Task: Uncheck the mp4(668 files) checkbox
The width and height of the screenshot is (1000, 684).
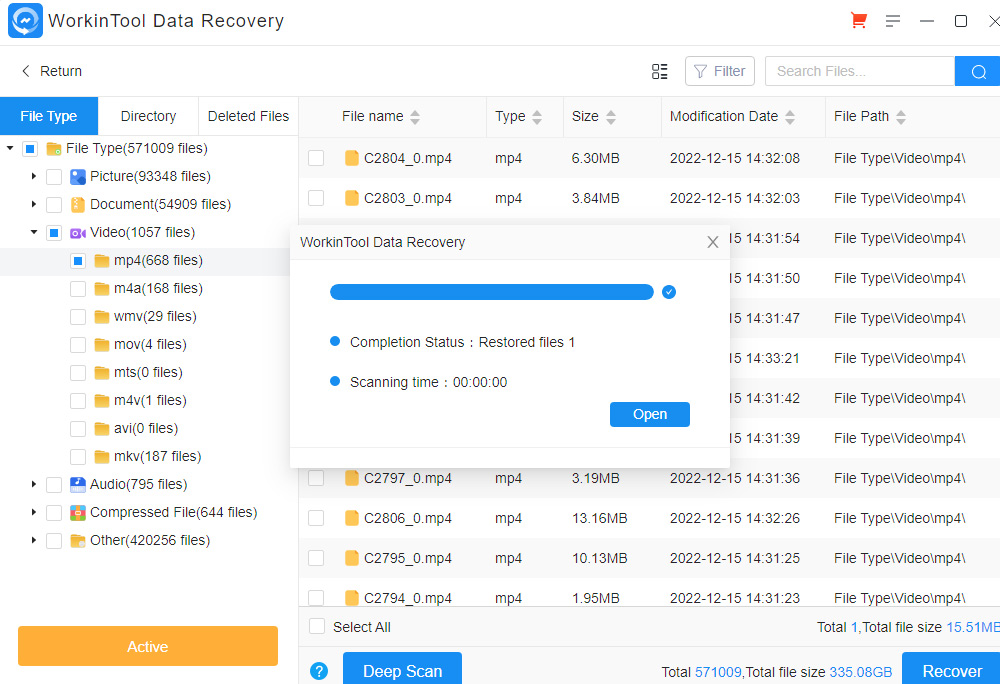Action: (x=78, y=261)
